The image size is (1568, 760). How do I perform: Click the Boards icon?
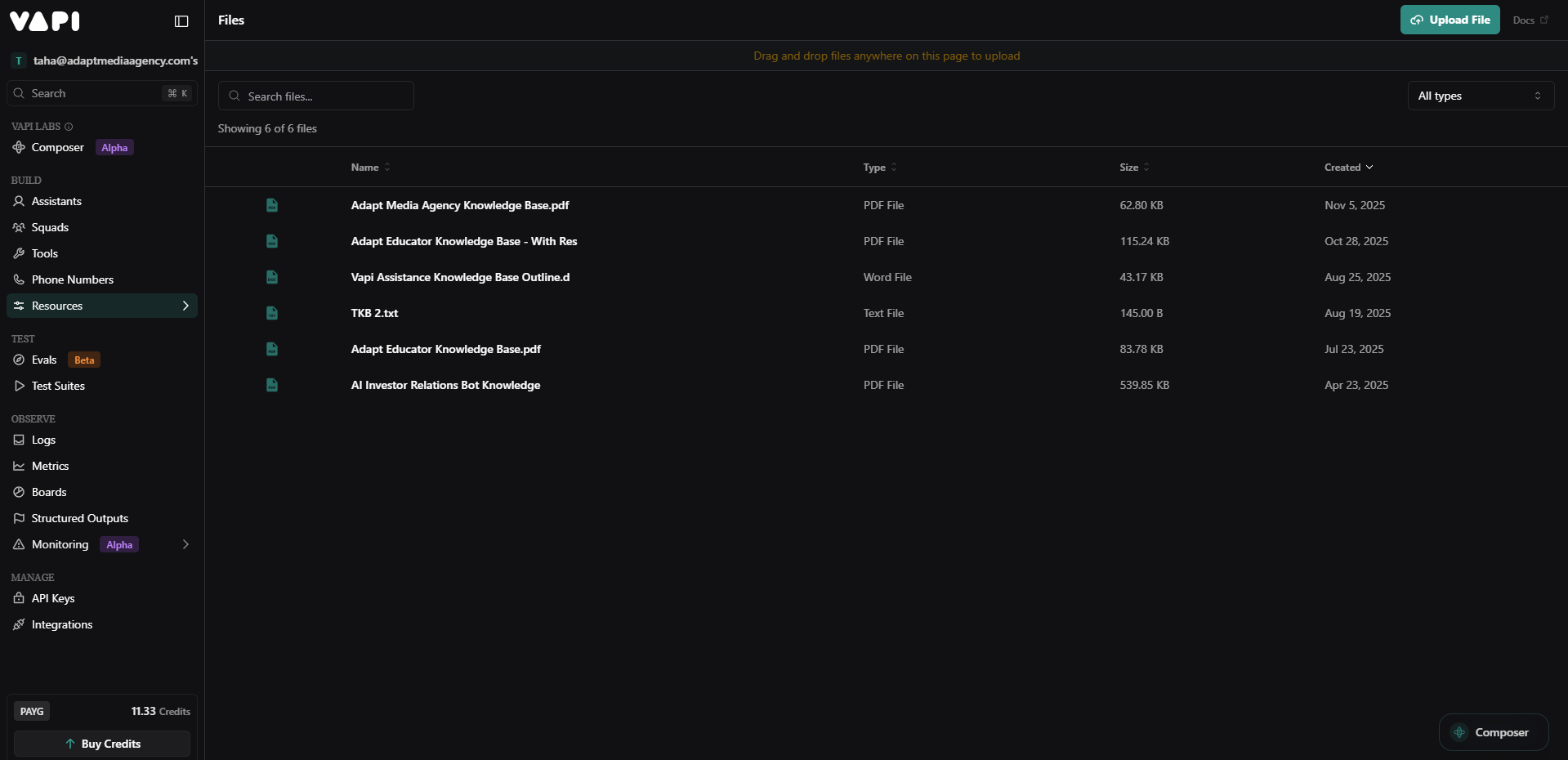(x=19, y=492)
